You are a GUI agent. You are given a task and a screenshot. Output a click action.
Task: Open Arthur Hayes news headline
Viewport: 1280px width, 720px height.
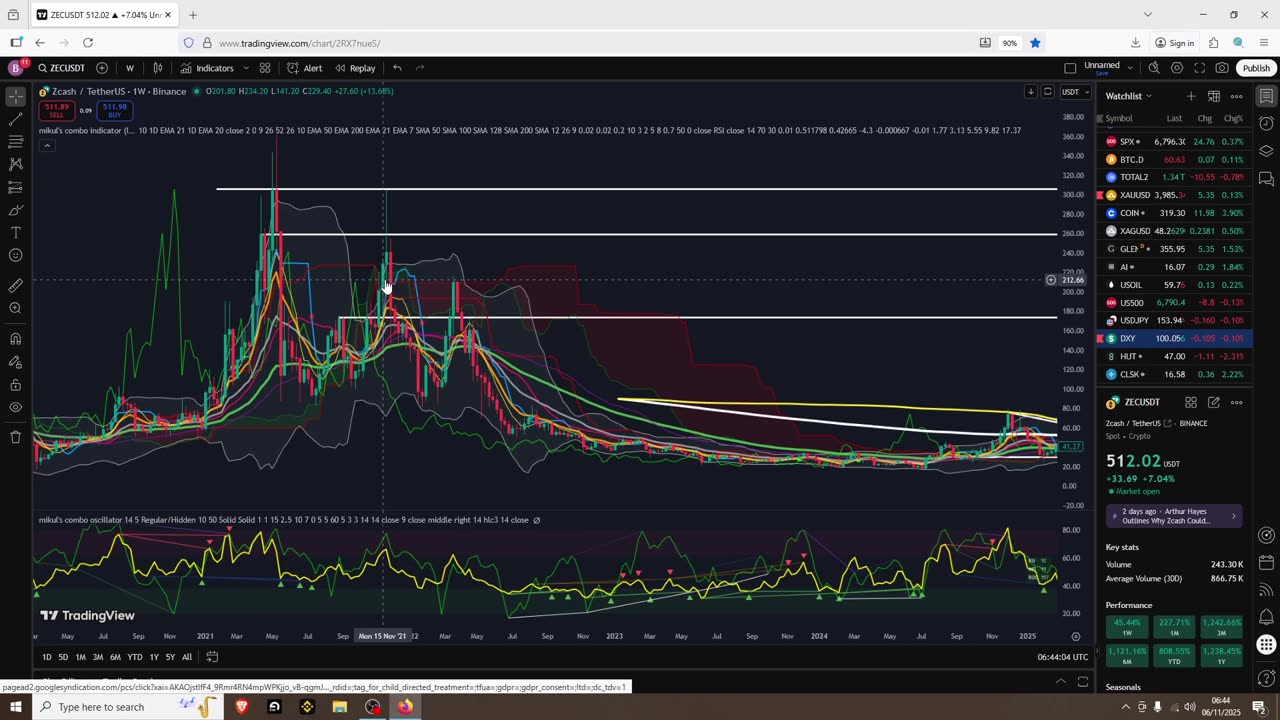[1174, 516]
